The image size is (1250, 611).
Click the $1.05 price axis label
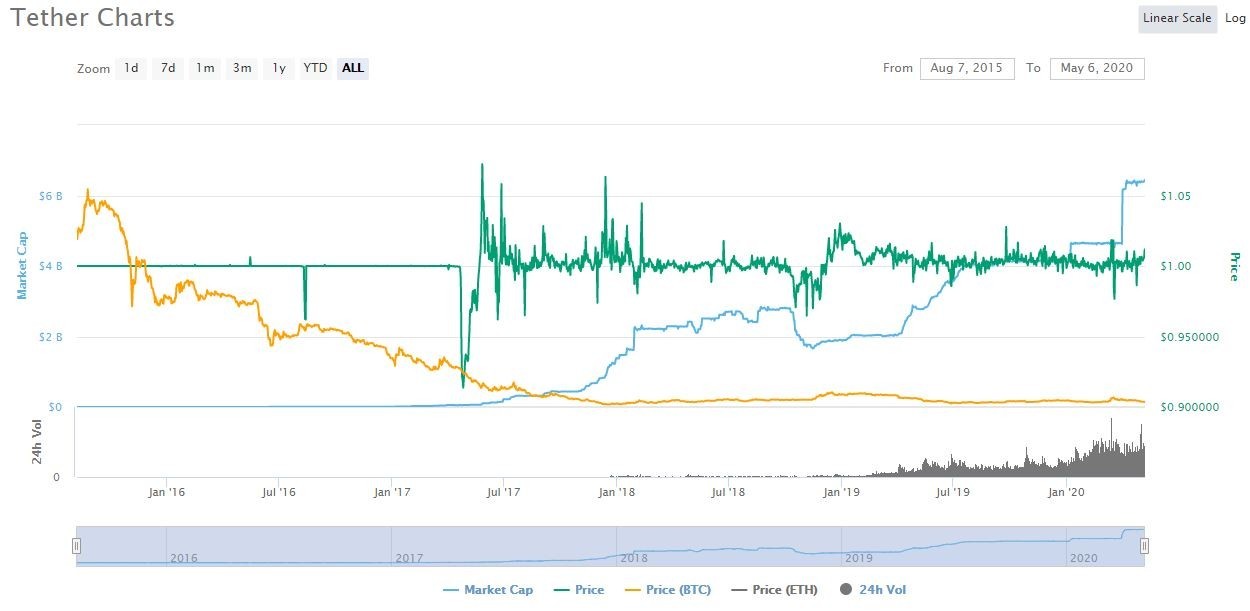[x=1175, y=196]
